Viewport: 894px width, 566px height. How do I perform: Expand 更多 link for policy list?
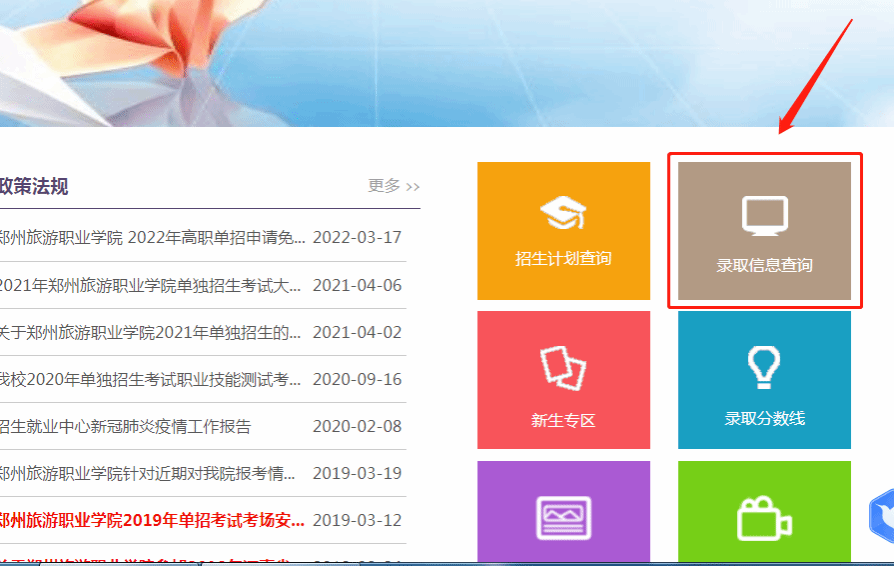pos(393,186)
